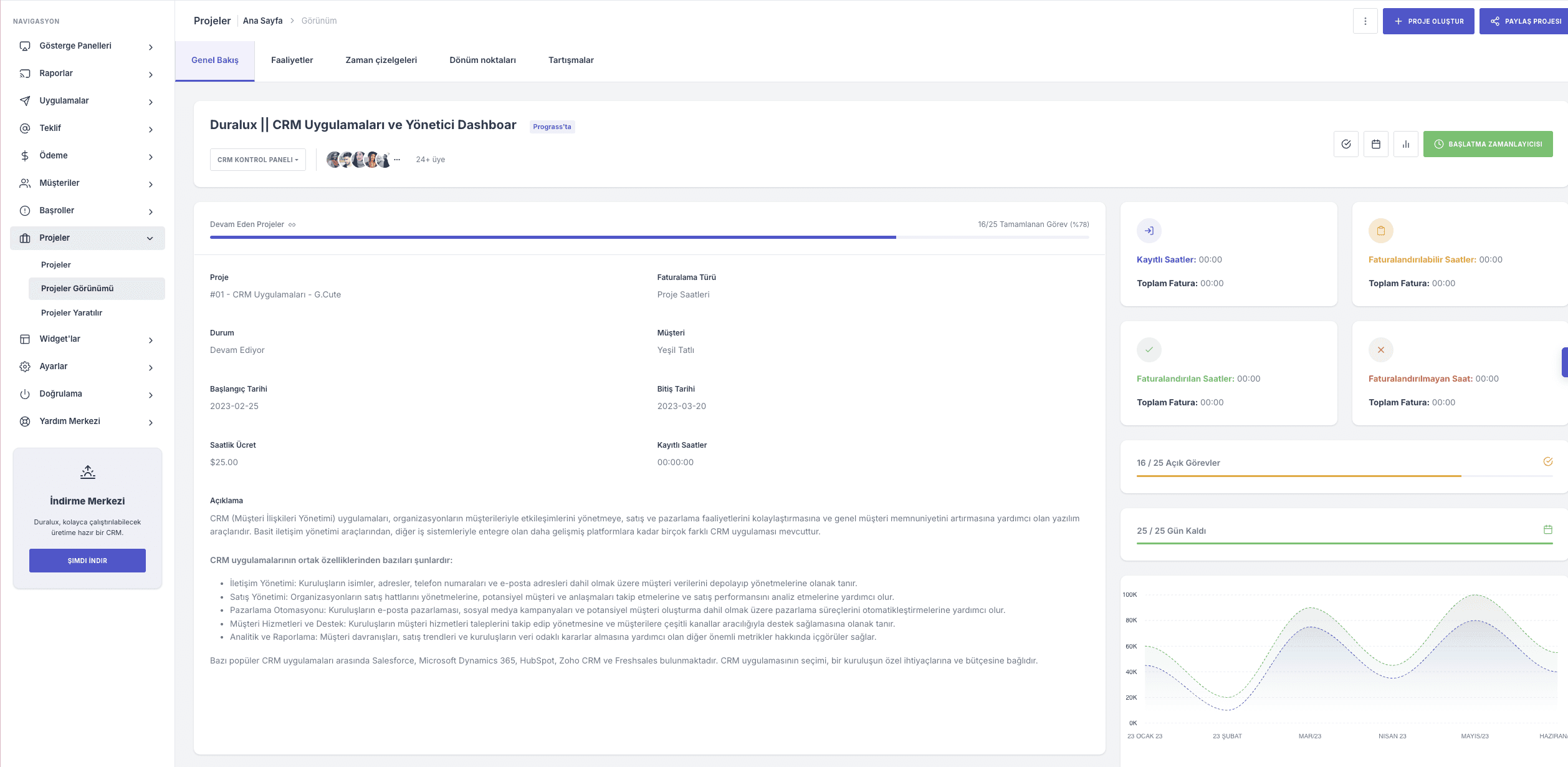Click the Faturalandırılmayan Saat red X icon

(x=1381, y=350)
